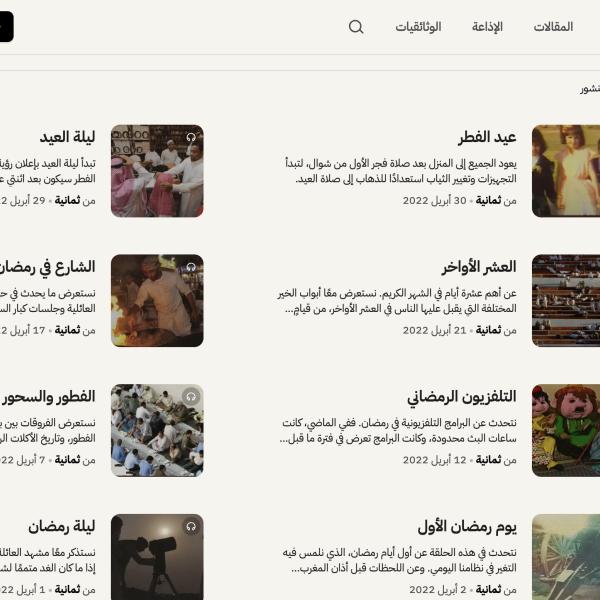Click the black button in header corner
The height and width of the screenshot is (600, 600).
[x=7, y=27]
